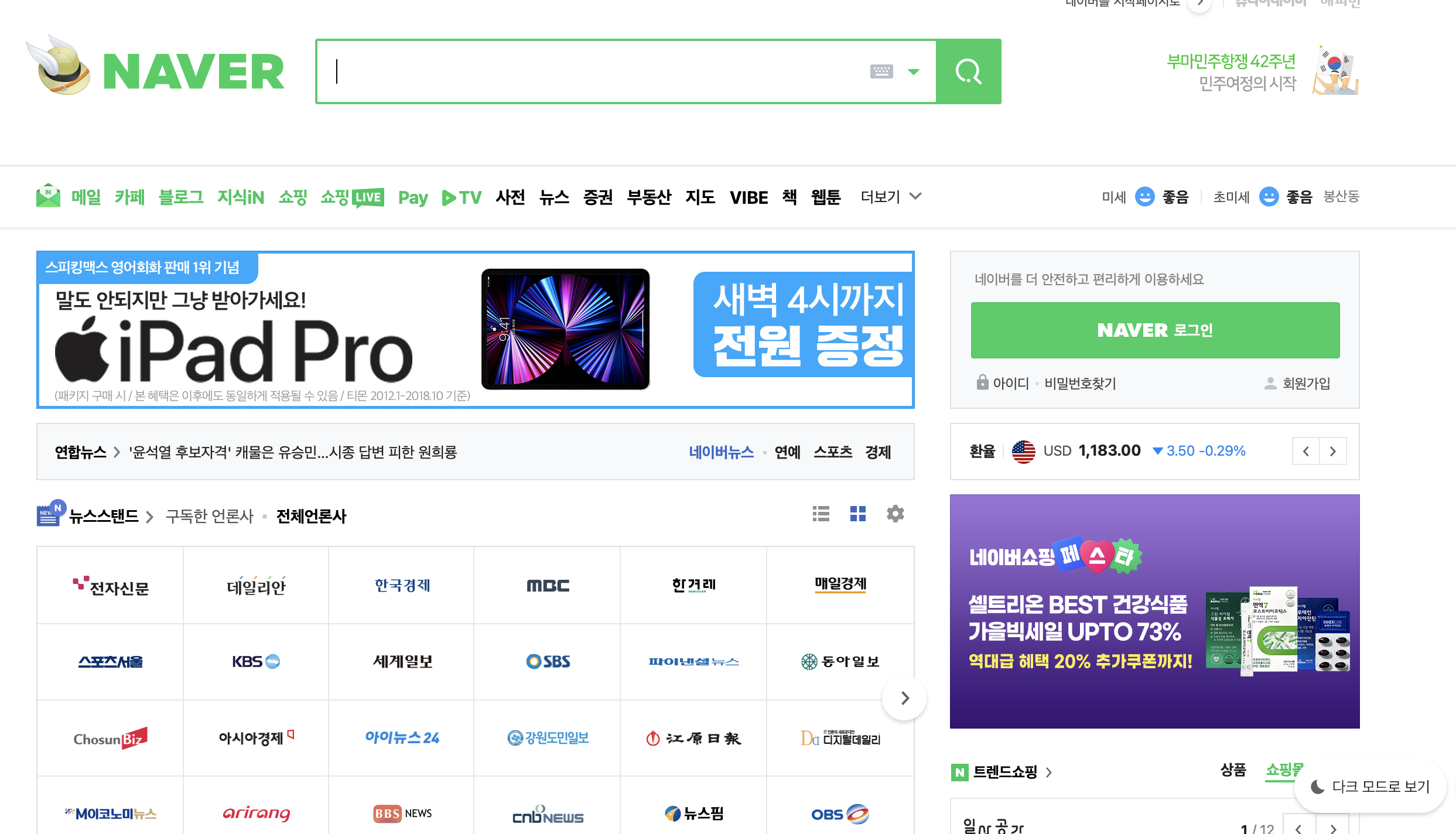The height and width of the screenshot is (834, 1456).
Task: Open the on-screen keyboard icon in search box
Action: click(x=881, y=71)
